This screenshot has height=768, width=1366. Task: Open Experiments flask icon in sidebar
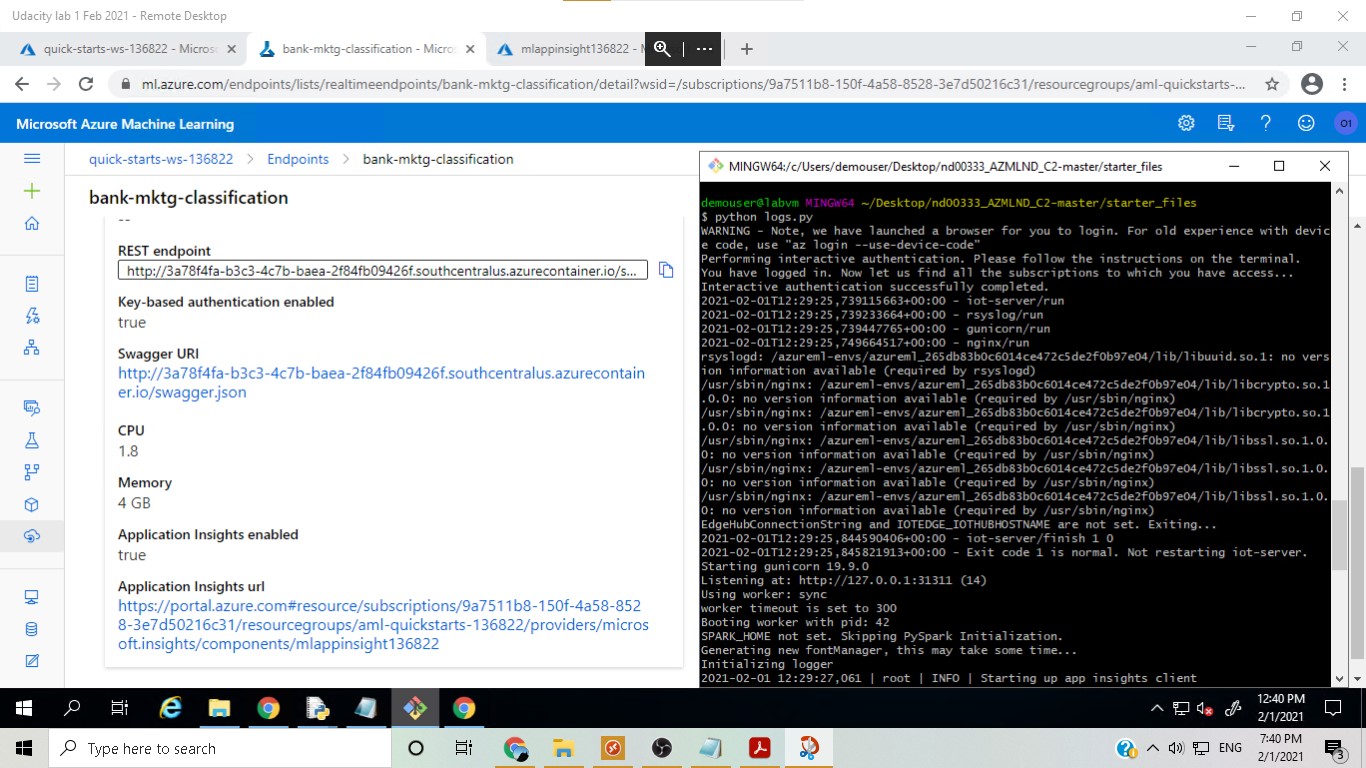click(32, 440)
